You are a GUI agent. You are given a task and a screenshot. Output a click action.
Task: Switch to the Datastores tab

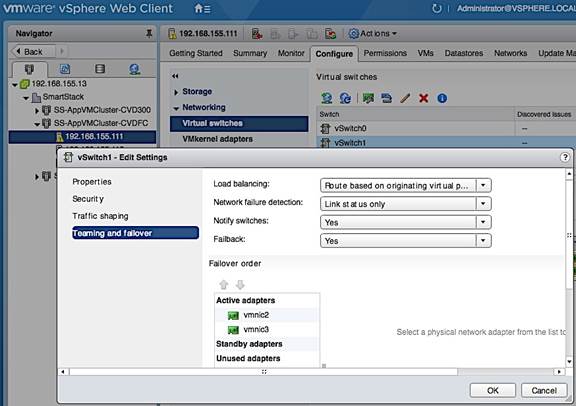click(464, 53)
